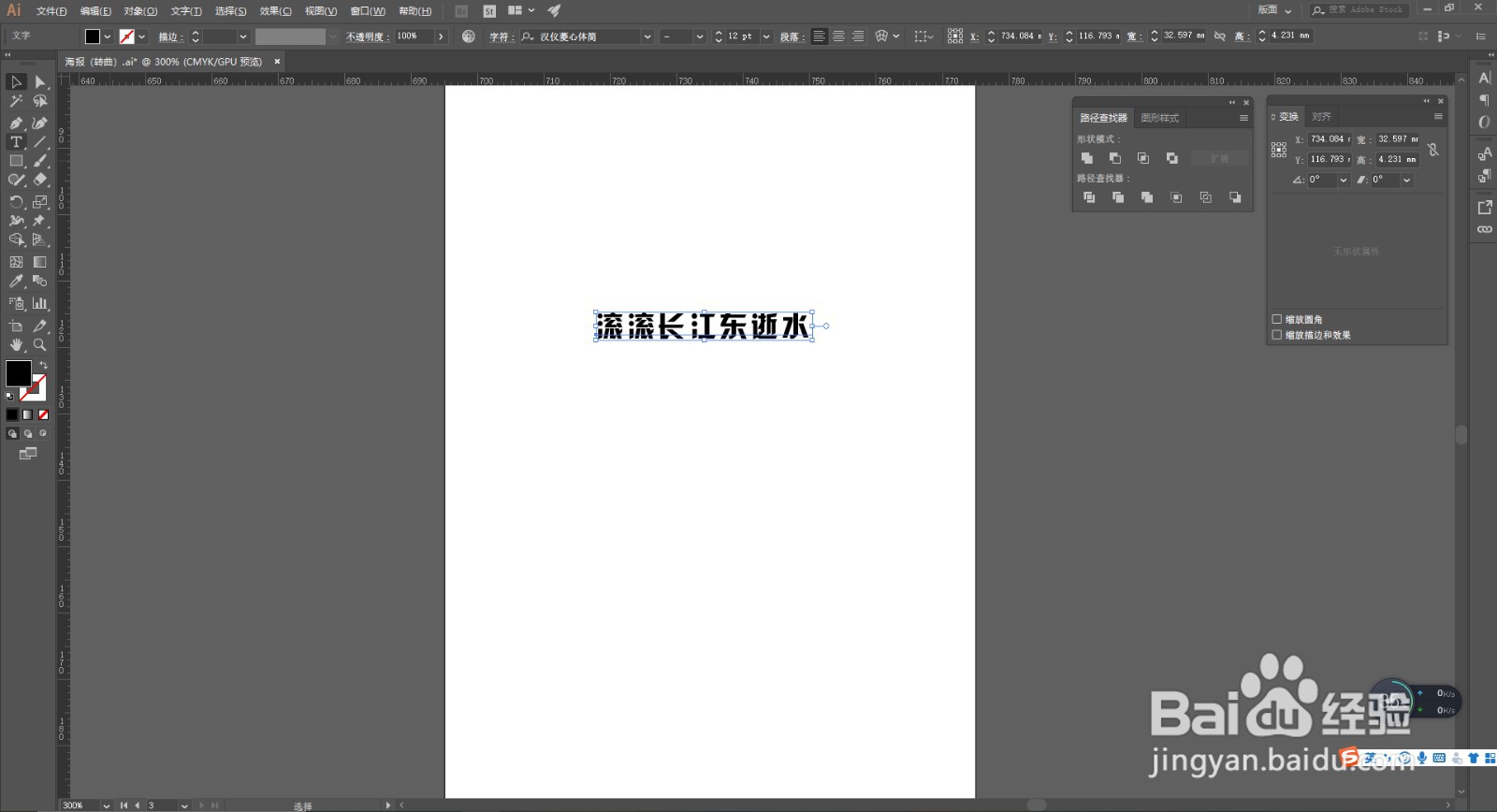Open the font family dropdown 汉仪菱心体简
1497x812 pixels.
[647, 36]
